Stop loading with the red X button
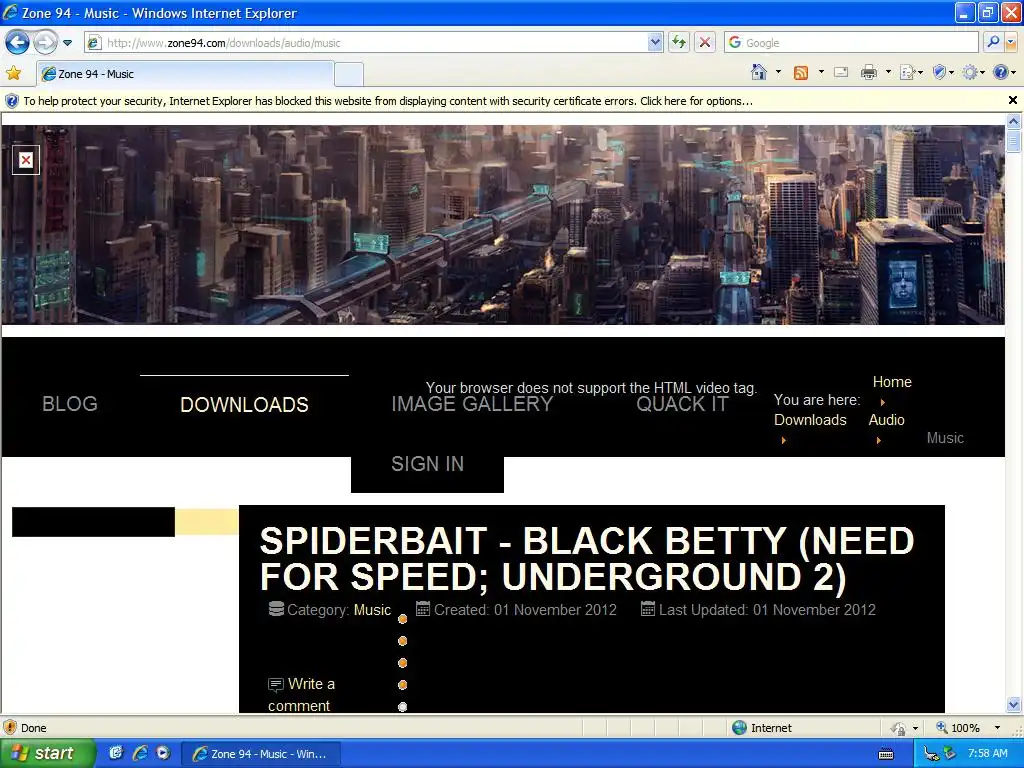This screenshot has width=1024, height=768. (x=705, y=43)
